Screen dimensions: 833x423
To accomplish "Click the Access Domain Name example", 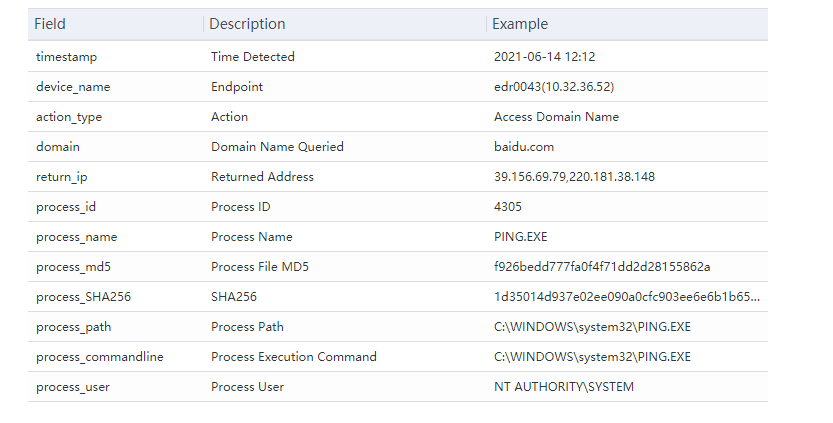I will coord(556,117).
